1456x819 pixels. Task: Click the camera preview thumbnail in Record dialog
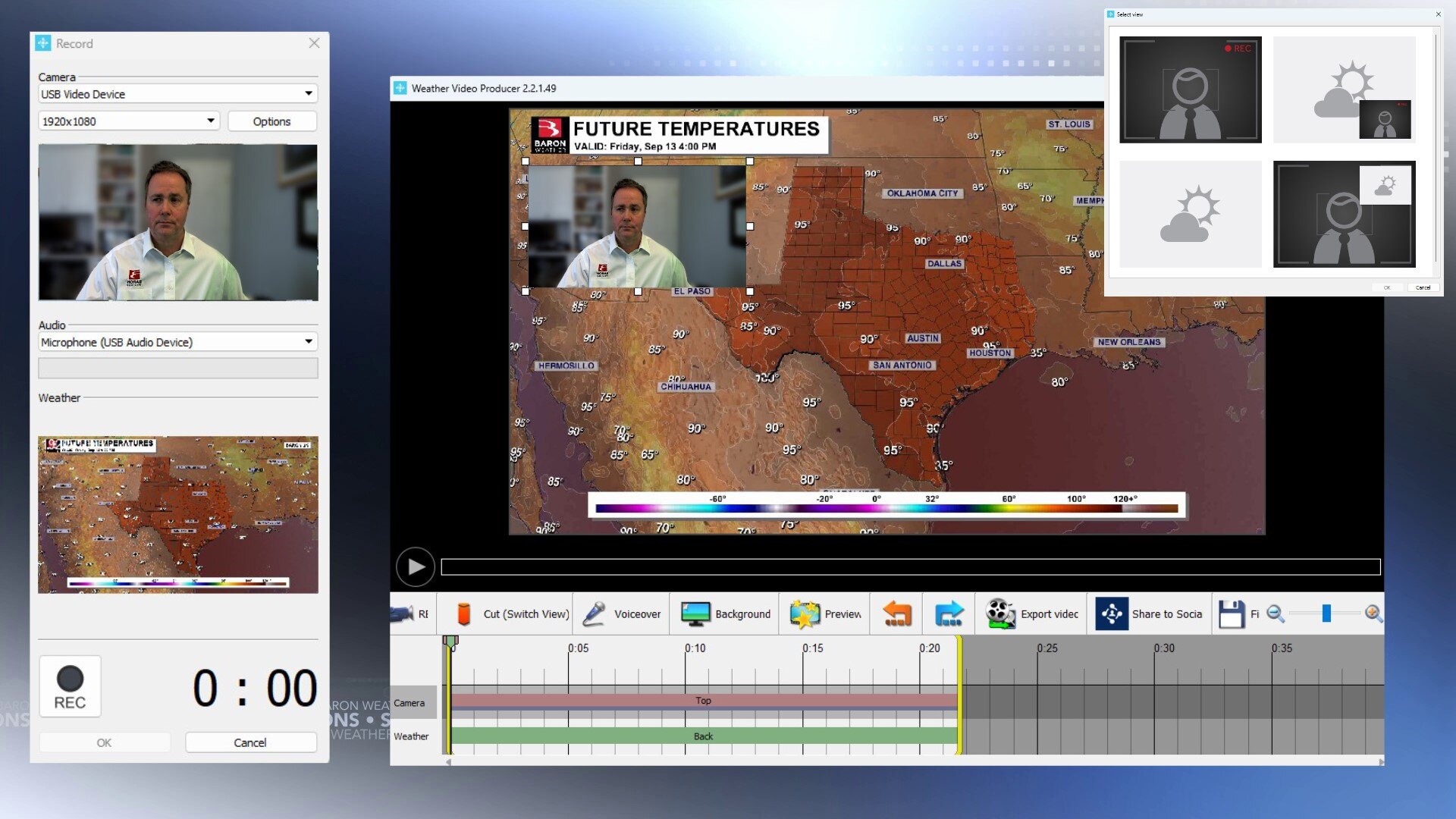coord(178,223)
